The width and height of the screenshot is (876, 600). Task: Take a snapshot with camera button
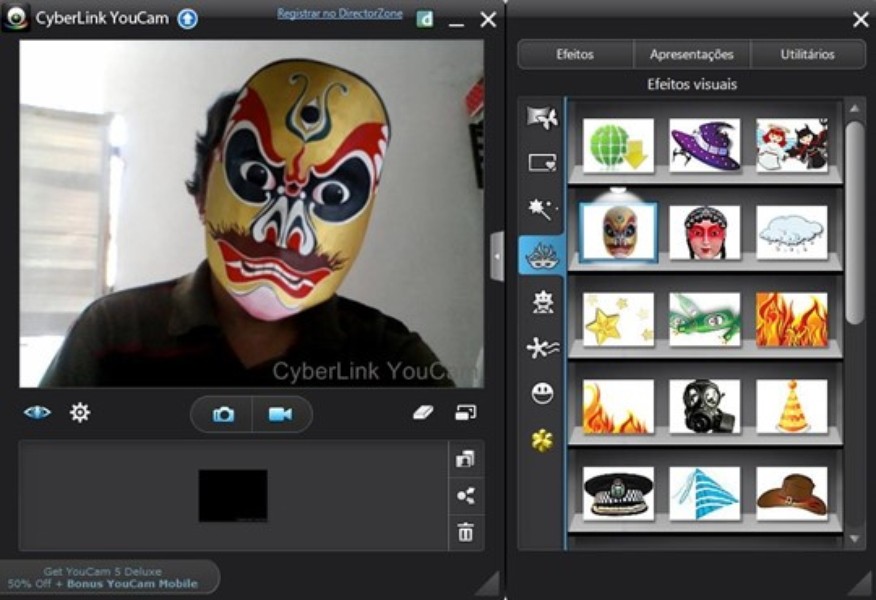[222, 415]
